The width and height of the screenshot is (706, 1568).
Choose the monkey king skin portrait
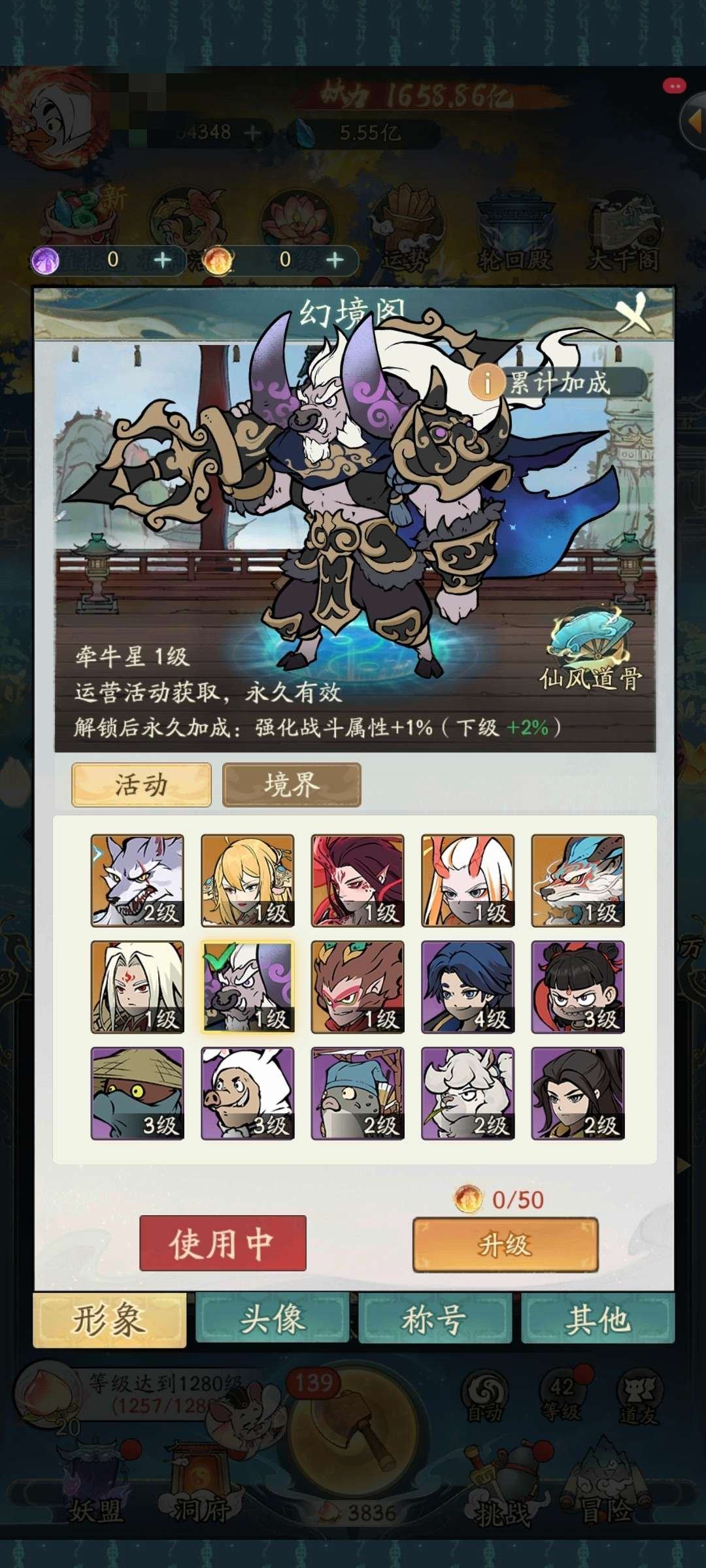tap(358, 987)
